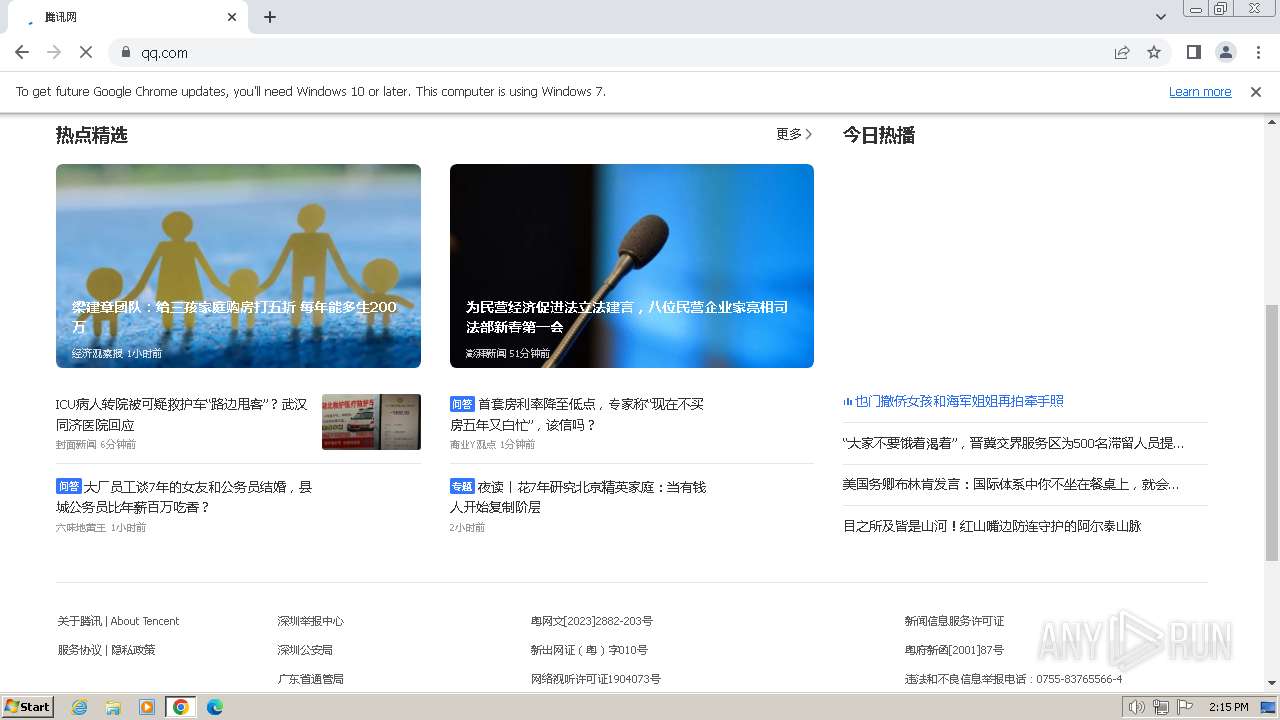Click the network tray icon
1280x720 pixels.
[x=1160, y=707]
